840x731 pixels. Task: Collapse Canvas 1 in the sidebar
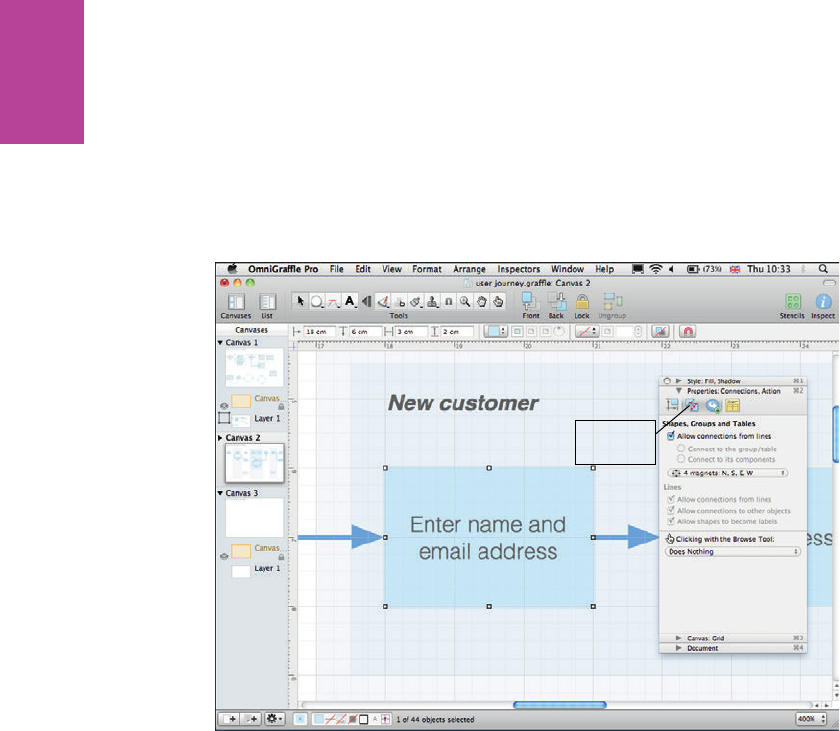tap(220, 342)
